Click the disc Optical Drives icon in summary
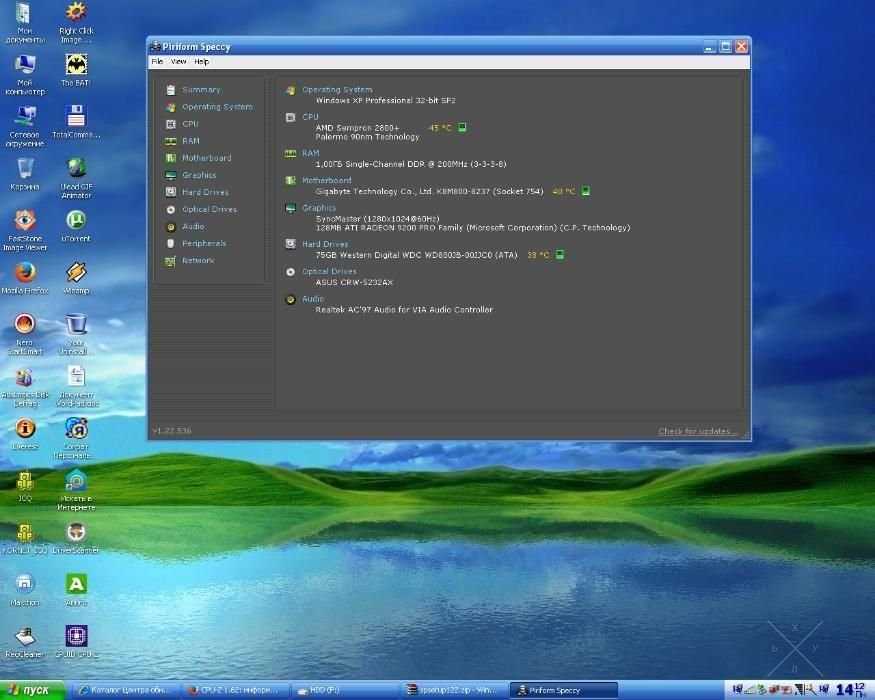The height and width of the screenshot is (700, 875). click(x=290, y=272)
